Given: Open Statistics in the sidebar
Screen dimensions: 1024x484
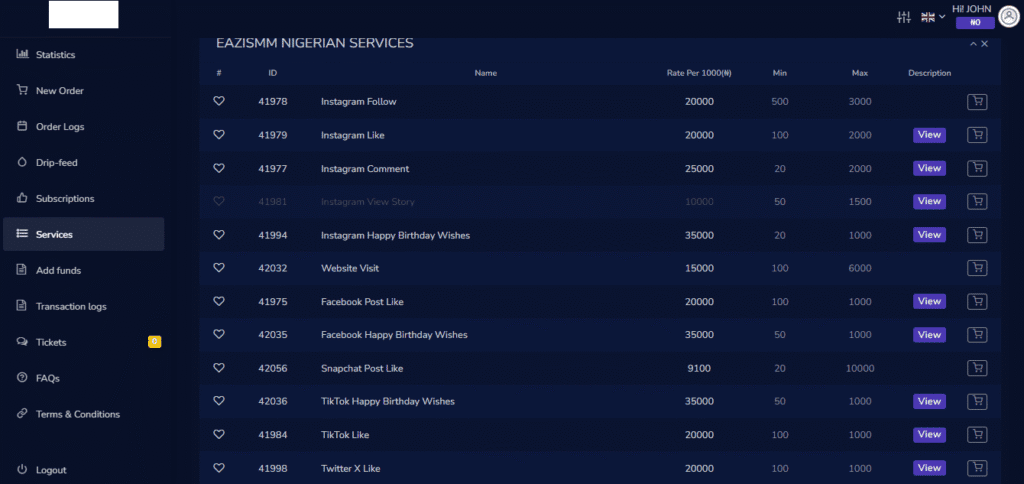Looking at the screenshot, I should coord(84,55).
